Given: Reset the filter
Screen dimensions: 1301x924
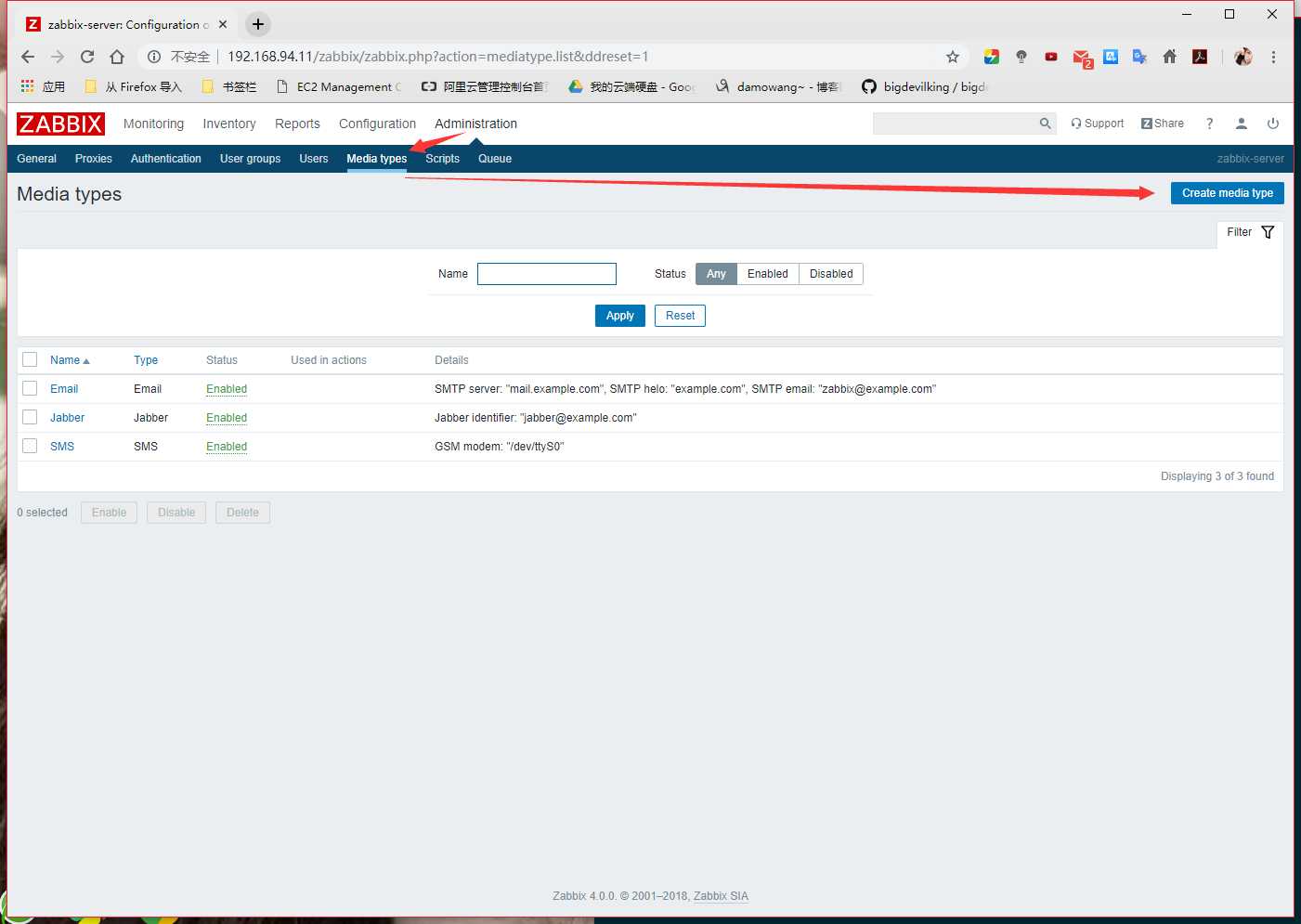Looking at the screenshot, I should click(680, 316).
